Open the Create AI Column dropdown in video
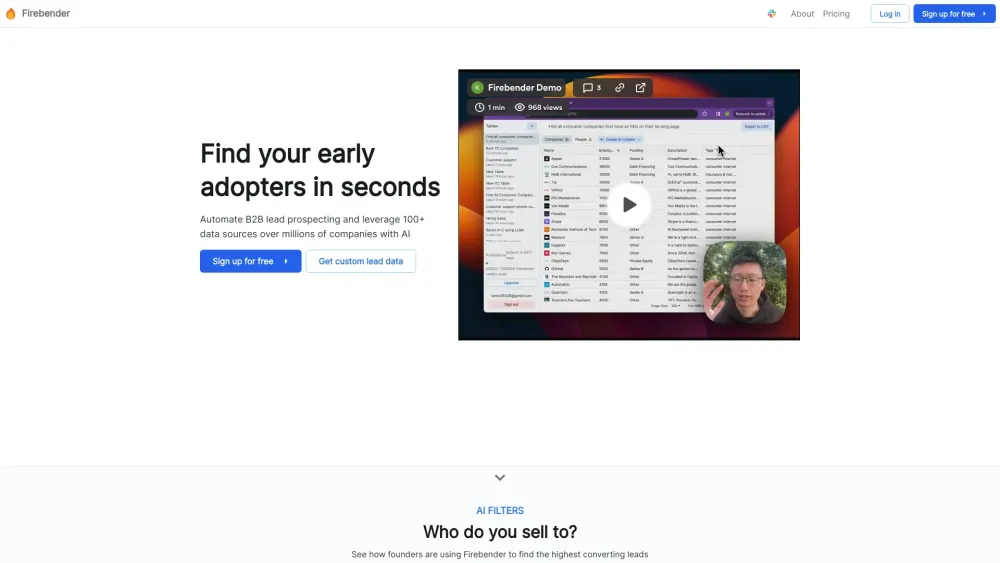 point(615,140)
